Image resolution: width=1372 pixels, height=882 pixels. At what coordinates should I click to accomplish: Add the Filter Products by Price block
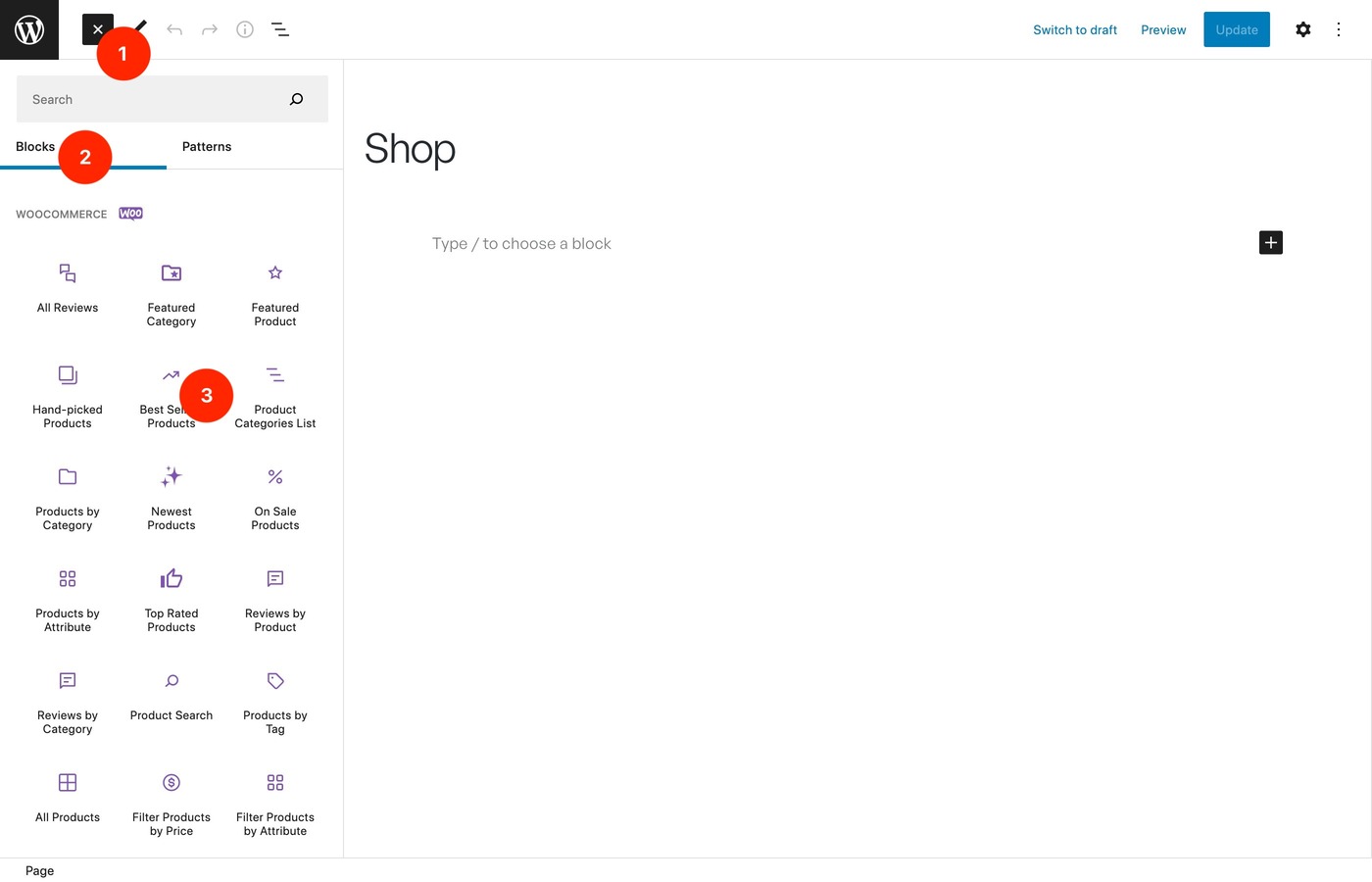(171, 804)
